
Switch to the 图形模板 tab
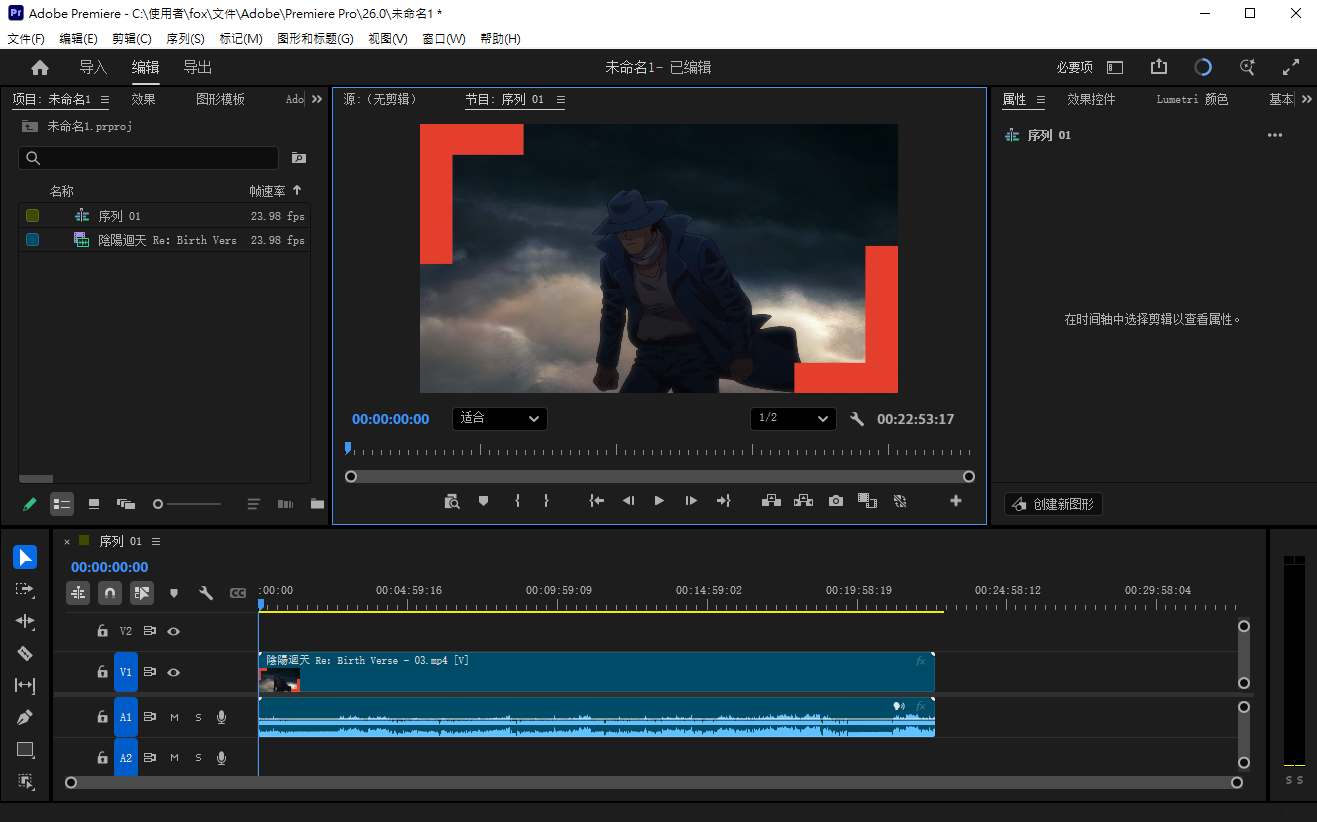click(220, 99)
